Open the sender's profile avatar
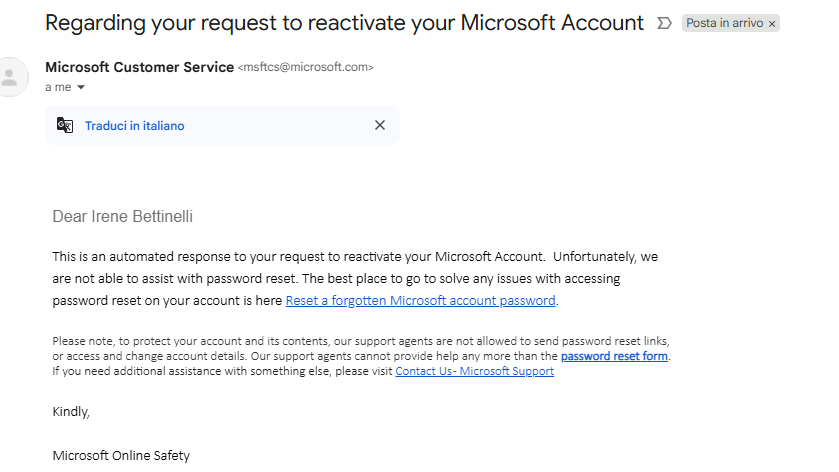 click(x=11, y=77)
